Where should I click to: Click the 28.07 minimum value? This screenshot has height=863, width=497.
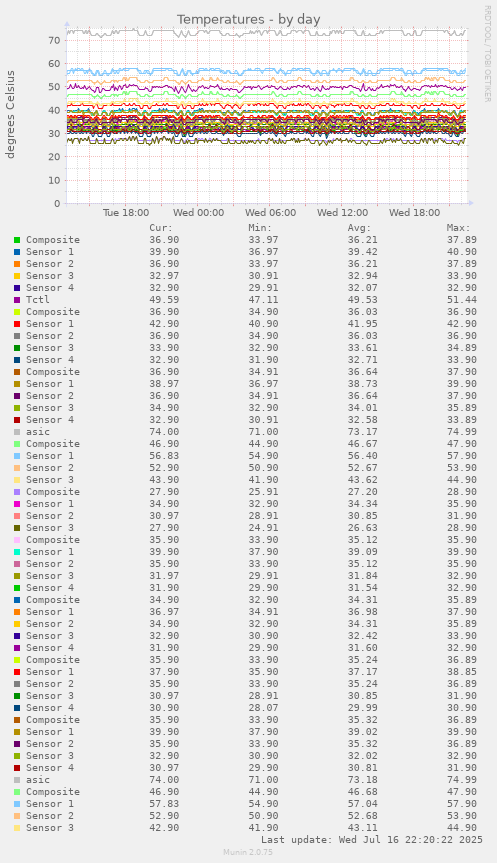(263, 708)
